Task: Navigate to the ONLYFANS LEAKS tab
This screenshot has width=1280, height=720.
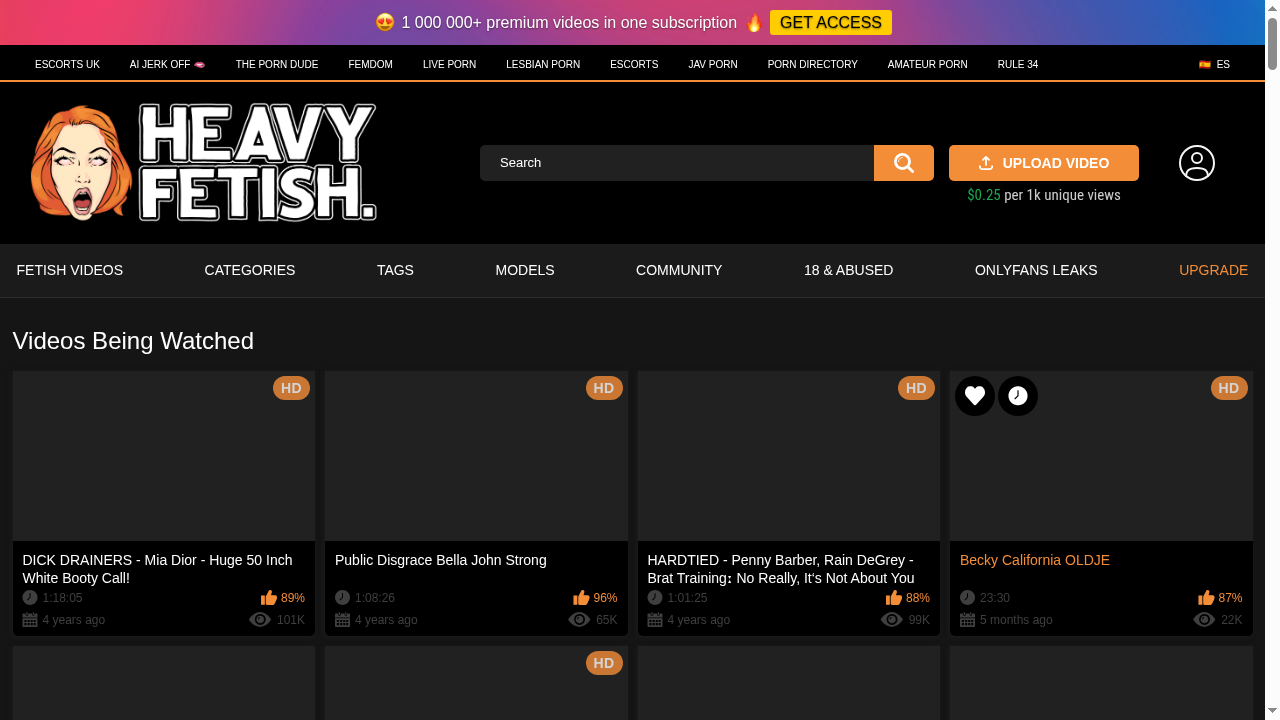Action: [x=1036, y=270]
